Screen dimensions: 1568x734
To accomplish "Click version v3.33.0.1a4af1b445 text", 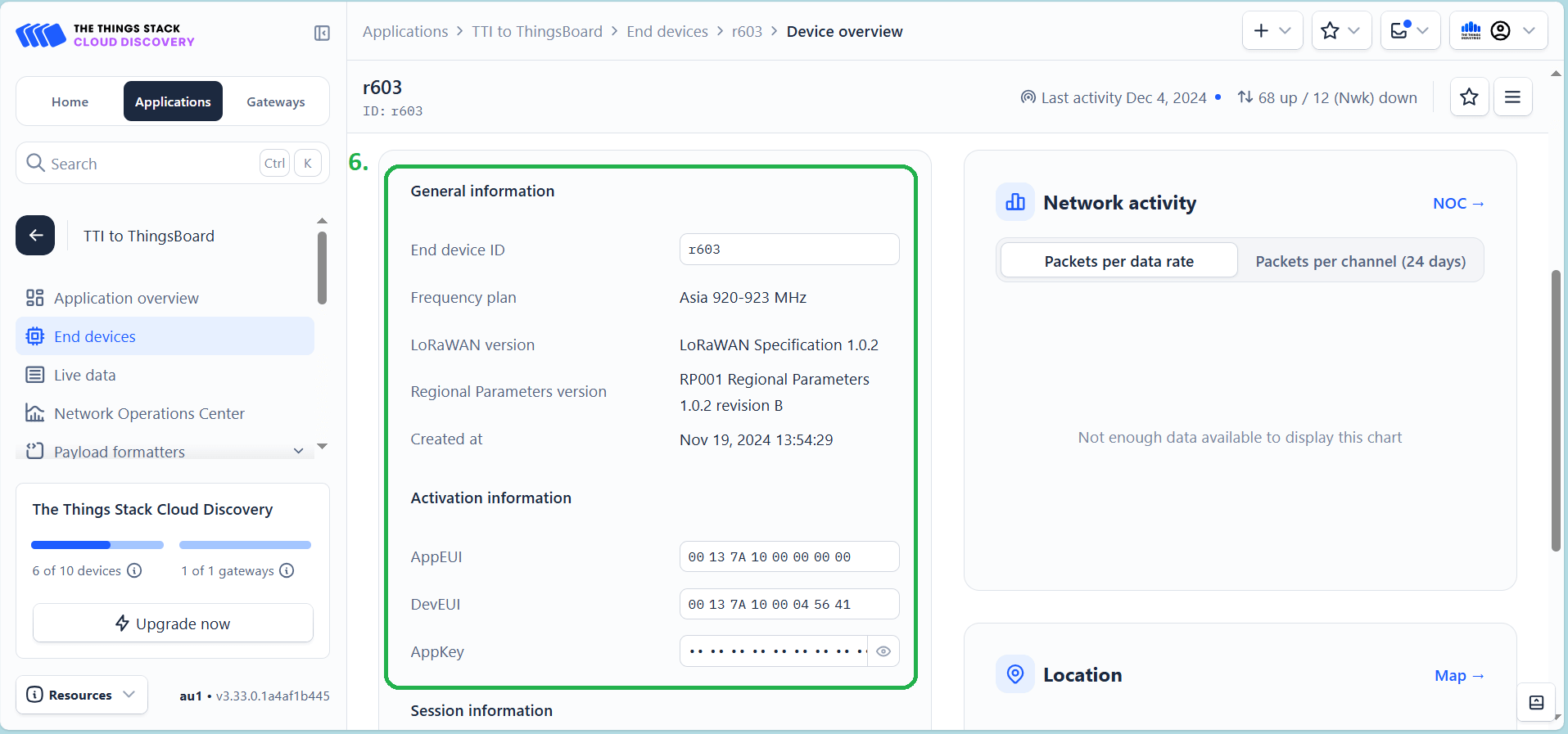I will 273,696.
